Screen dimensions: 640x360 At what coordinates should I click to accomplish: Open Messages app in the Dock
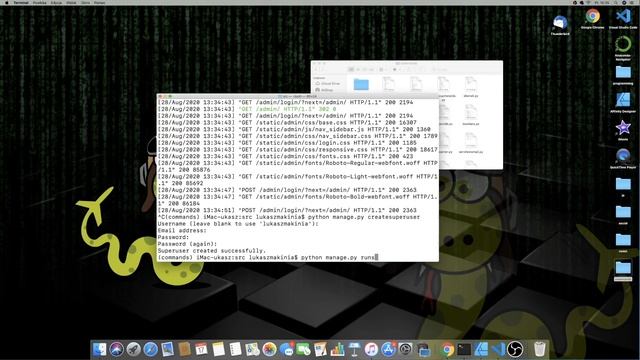287,349
